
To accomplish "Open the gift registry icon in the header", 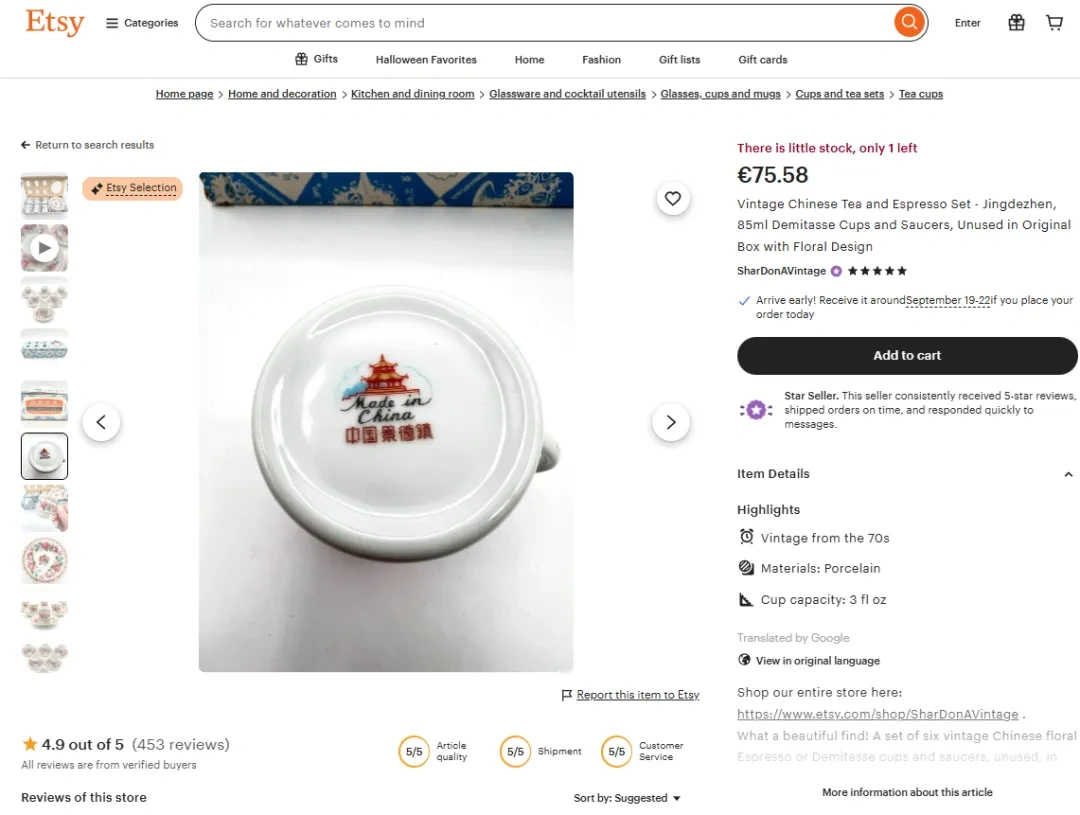I will tap(1016, 22).
